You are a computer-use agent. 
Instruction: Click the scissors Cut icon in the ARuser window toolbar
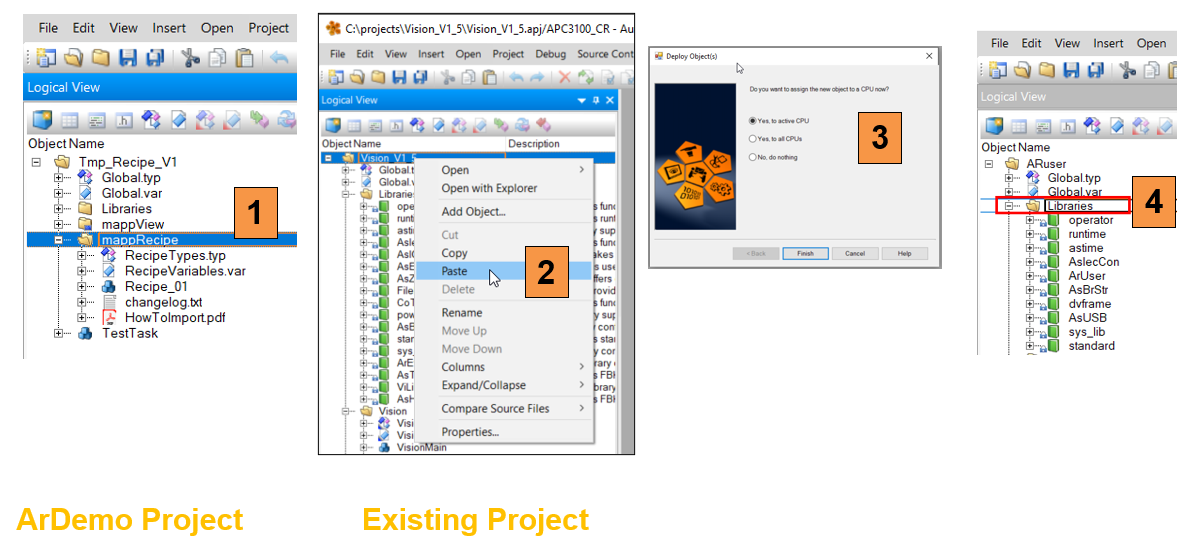1129,70
